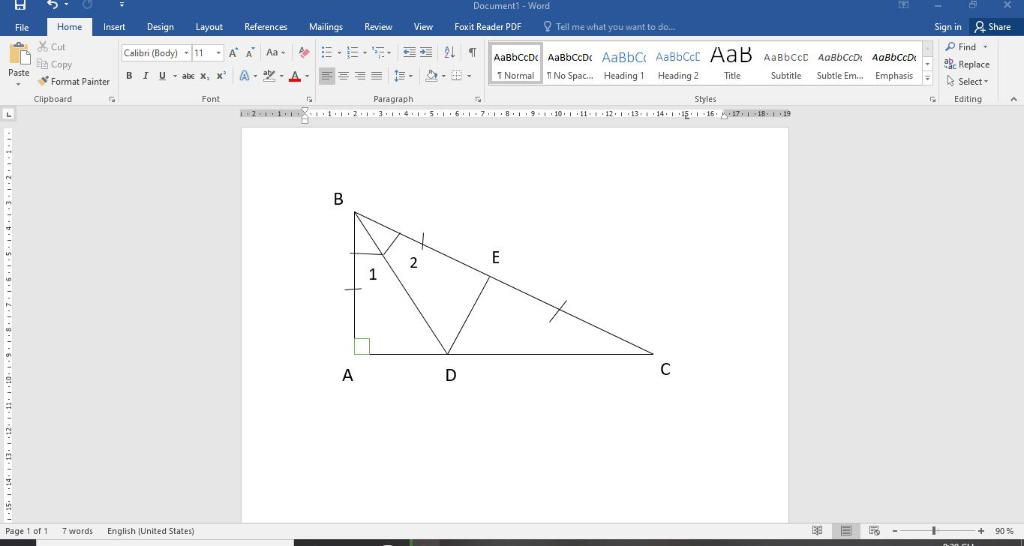
Task: Switch to the References tab
Action: pos(266,27)
